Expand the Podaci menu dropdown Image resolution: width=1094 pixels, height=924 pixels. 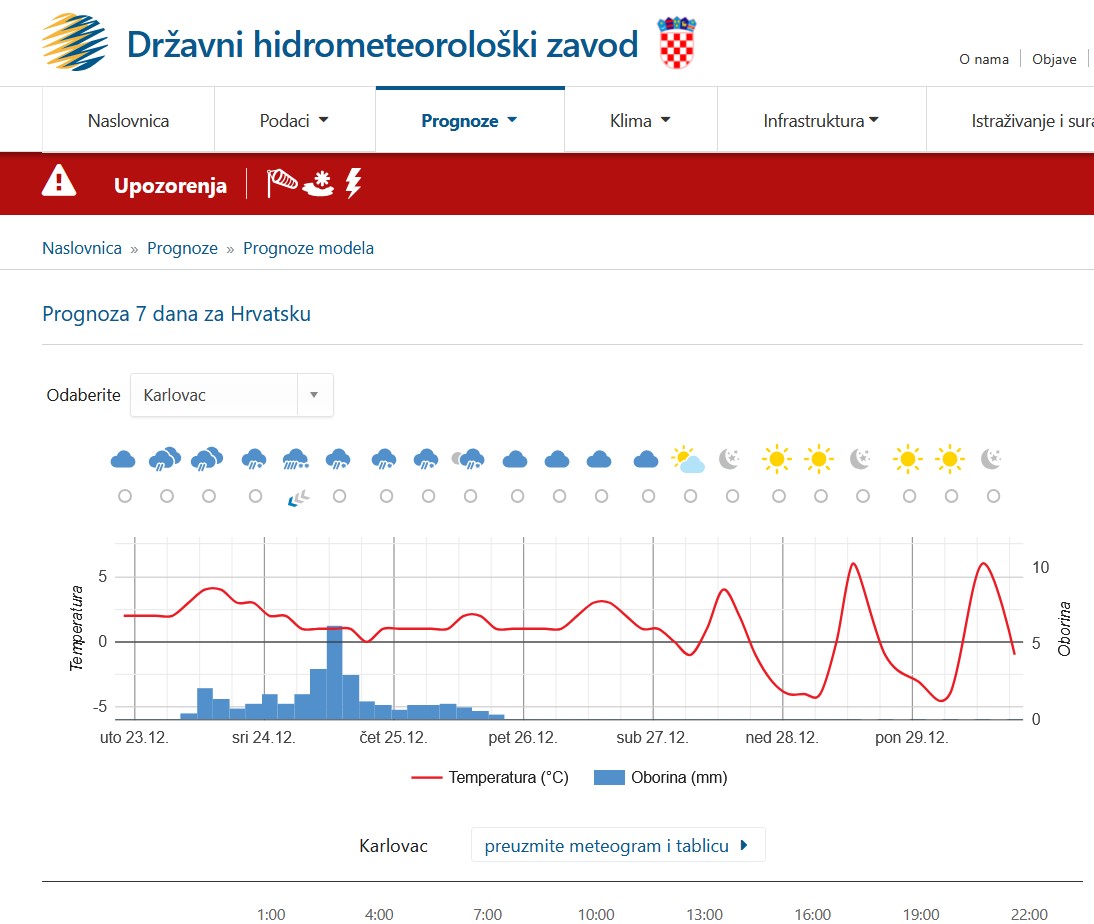pyautogui.click(x=294, y=121)
